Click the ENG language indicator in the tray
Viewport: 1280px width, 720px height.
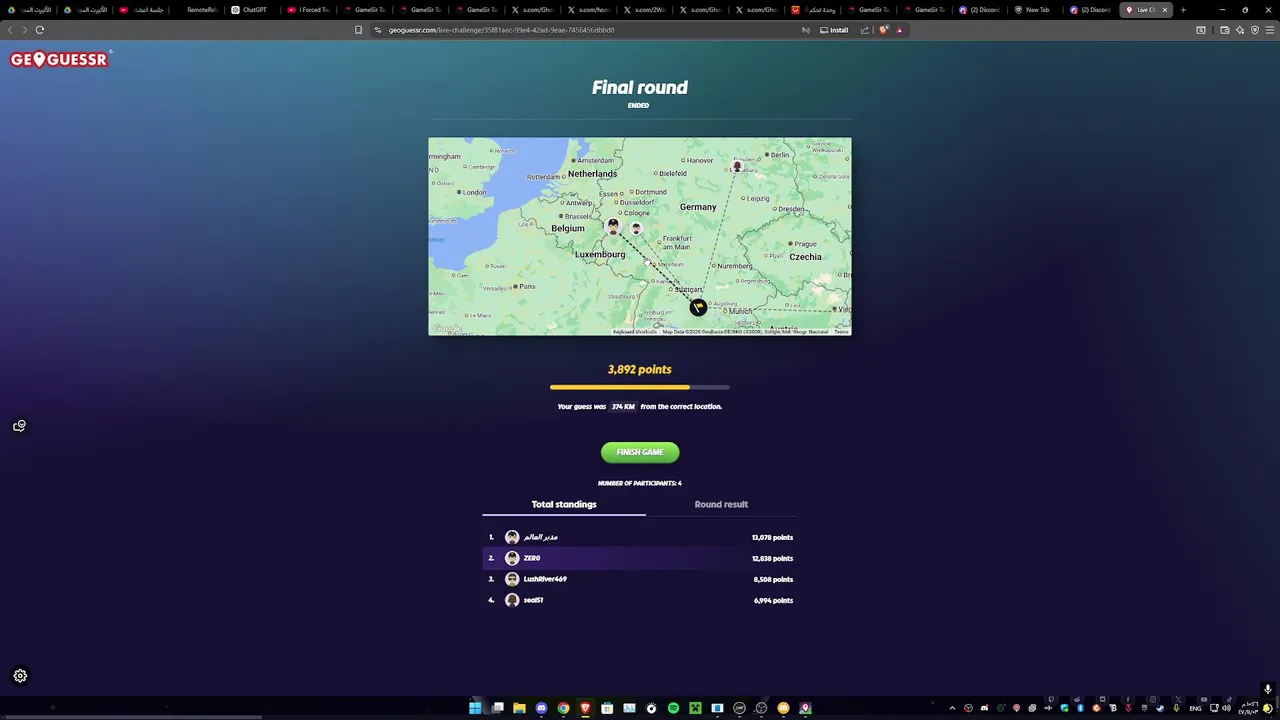(x=1195, y=708)
